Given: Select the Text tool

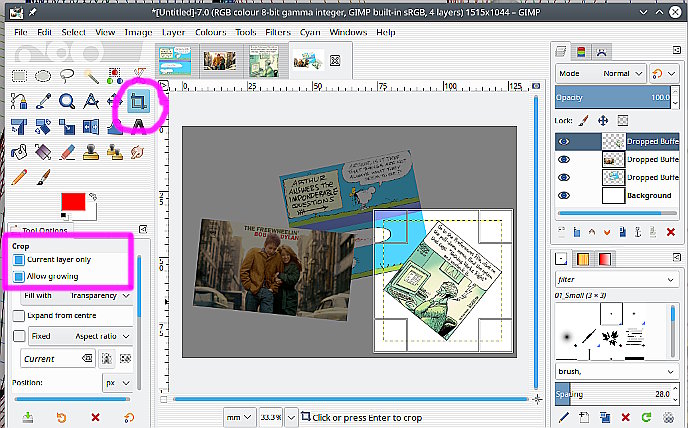Looking at the screenshot, I should point(138,126).
